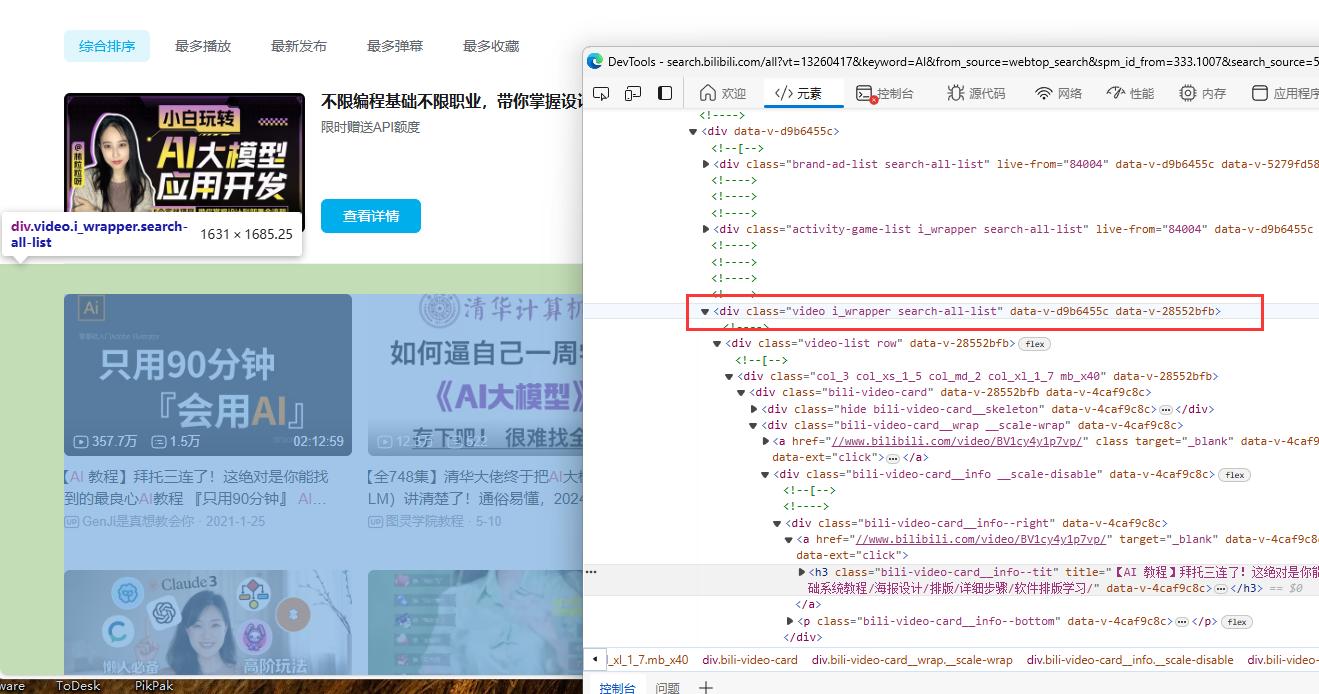Switch to the 欢迎 Welcome tab

722,92
